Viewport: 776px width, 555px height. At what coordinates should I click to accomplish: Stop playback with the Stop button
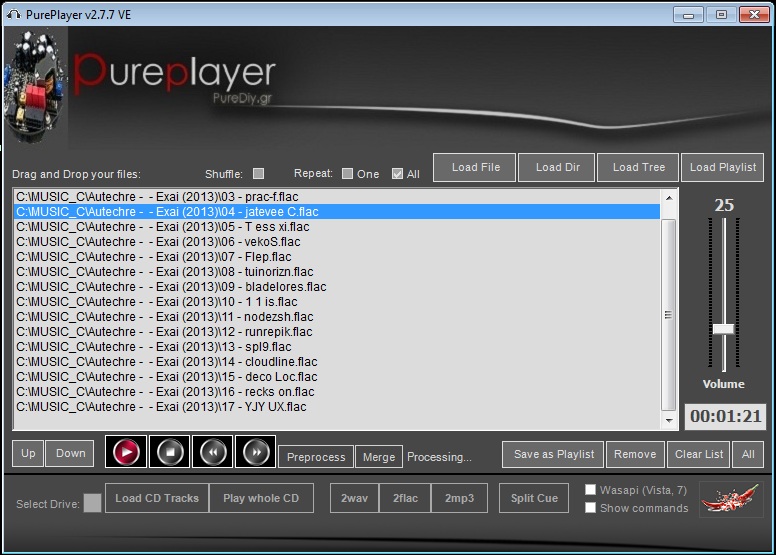[x=169, y=453]
